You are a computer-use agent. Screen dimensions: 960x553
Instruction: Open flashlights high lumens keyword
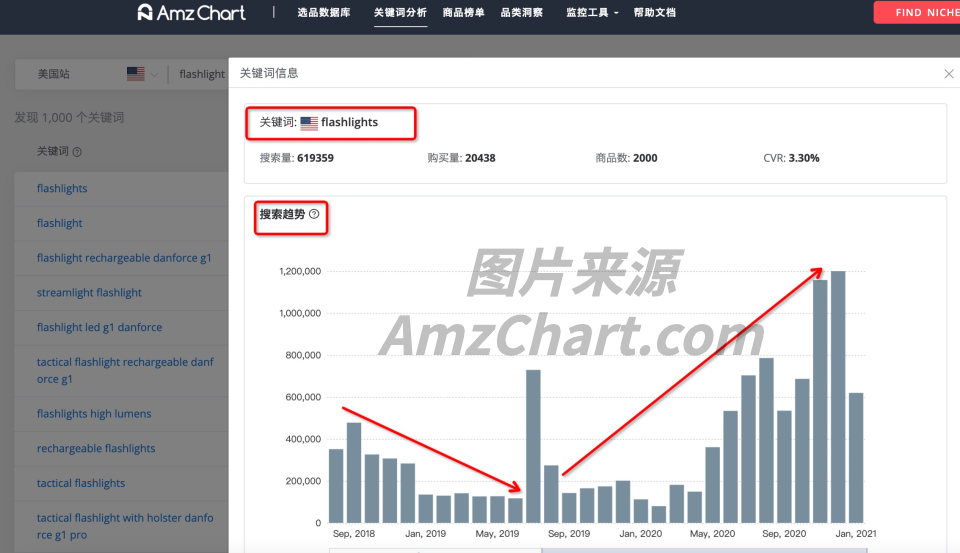[x=94, y=413]
